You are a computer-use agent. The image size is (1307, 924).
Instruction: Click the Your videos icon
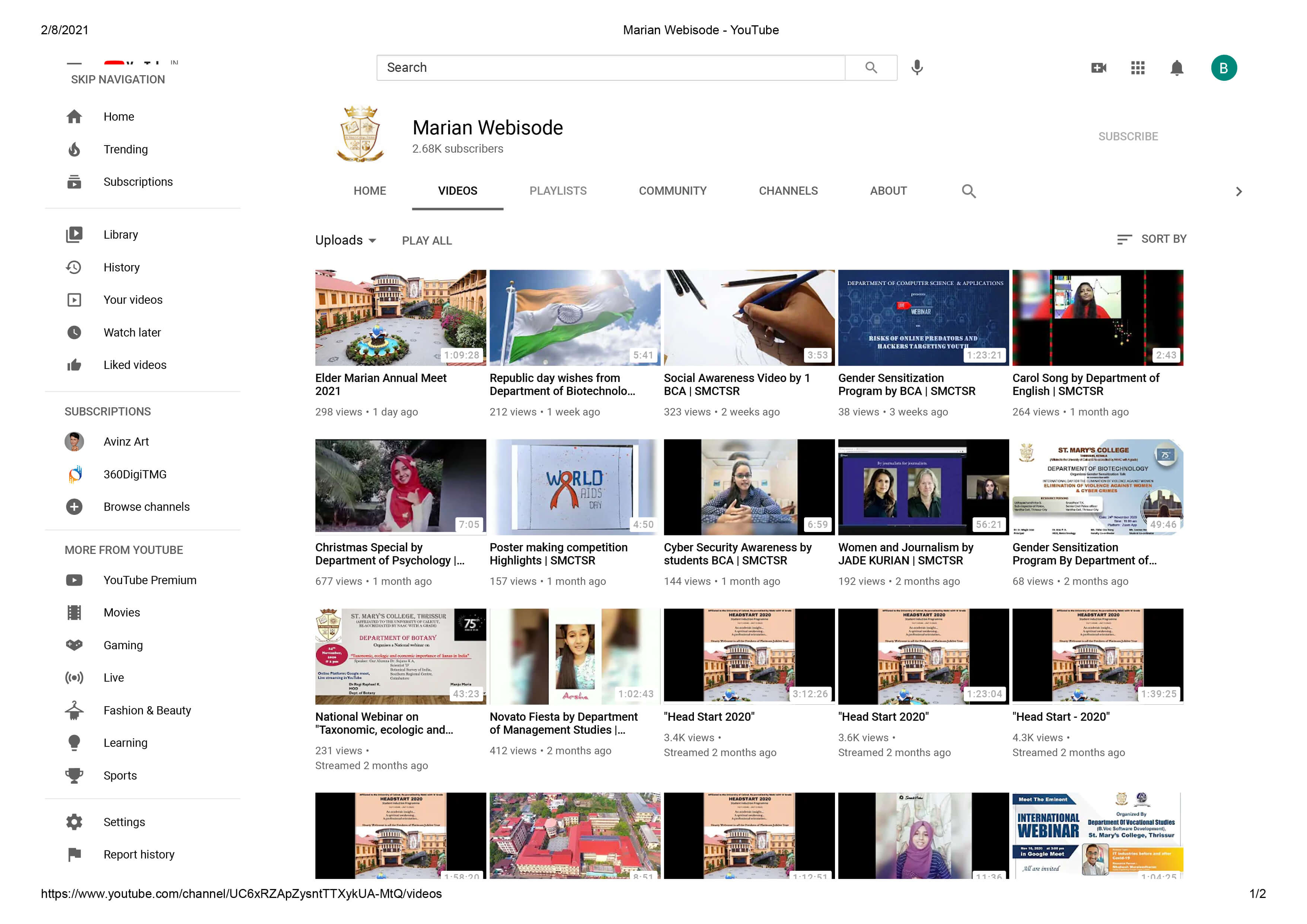74,299
